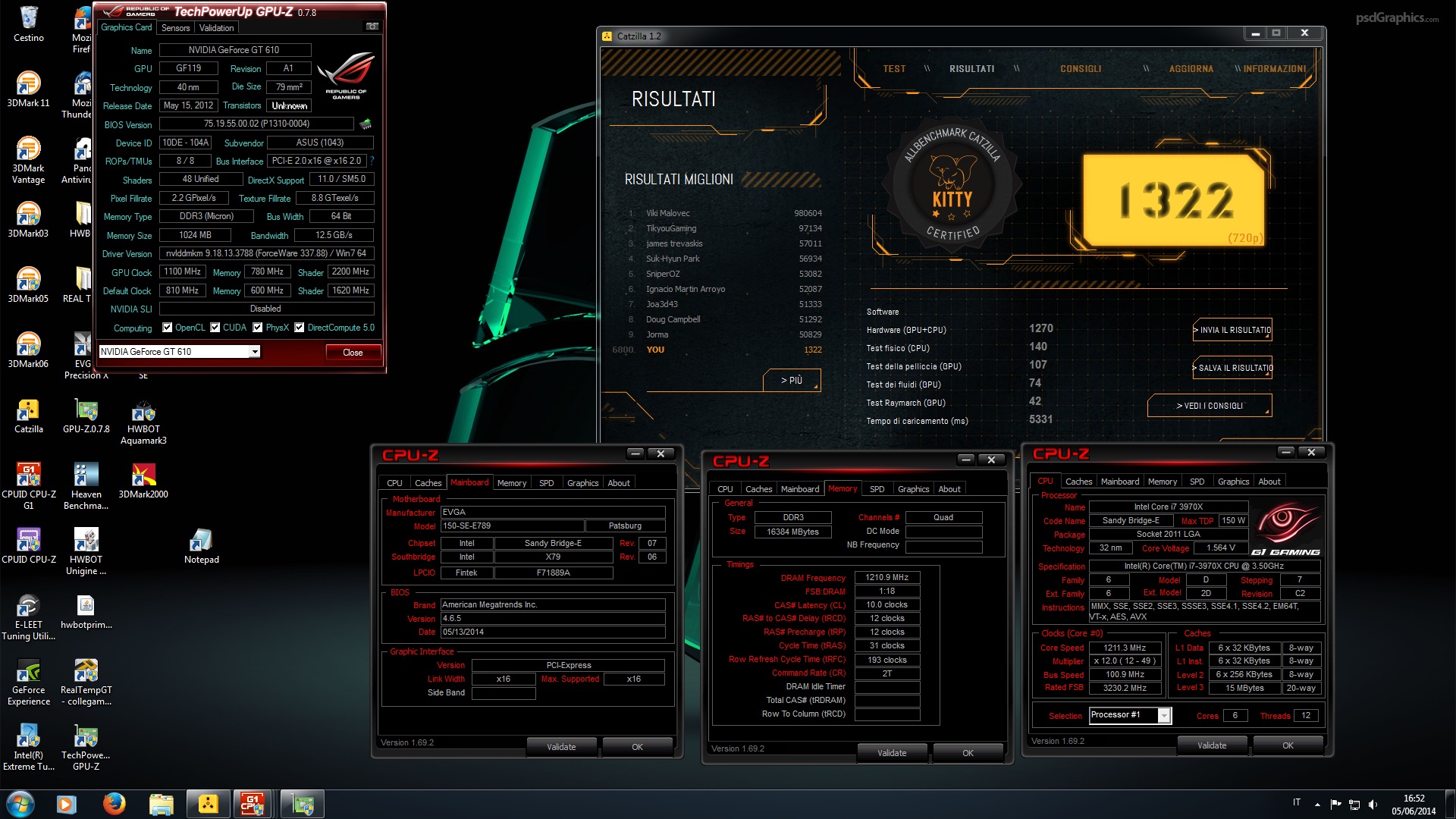
Task: Click Validate in the CPU-Z window showing the CPU tab
Action: 1212,745
